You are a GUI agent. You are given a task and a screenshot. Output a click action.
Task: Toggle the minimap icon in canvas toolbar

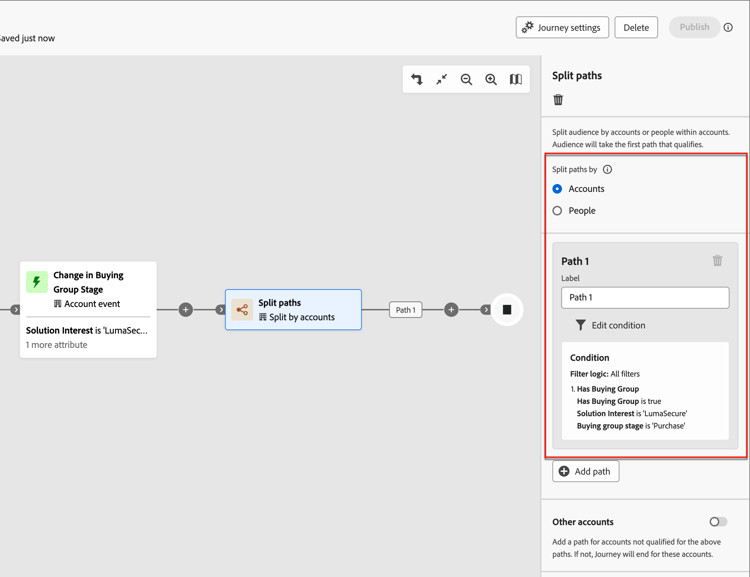tap(516, 79)
